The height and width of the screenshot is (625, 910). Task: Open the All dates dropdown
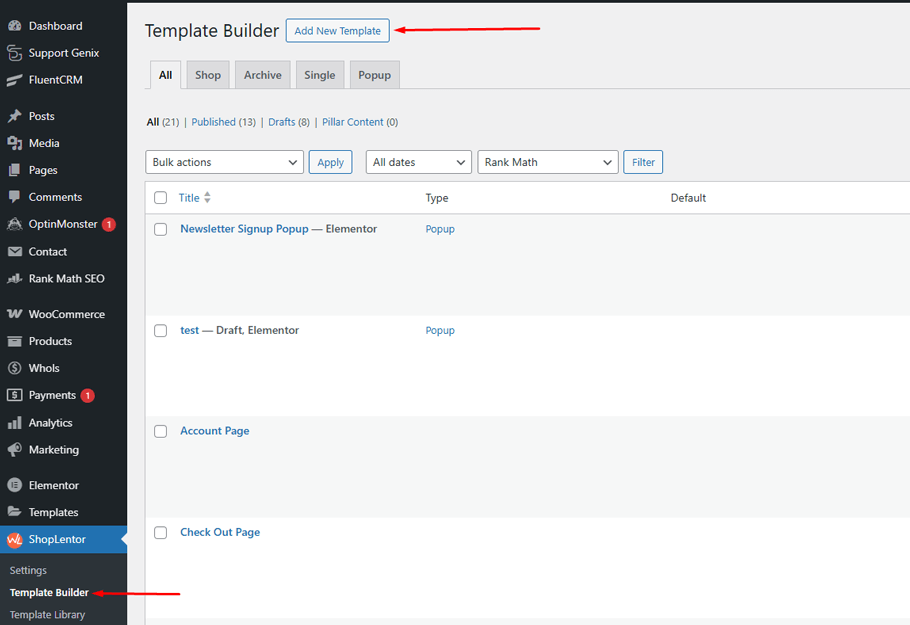tap(418, 162)
